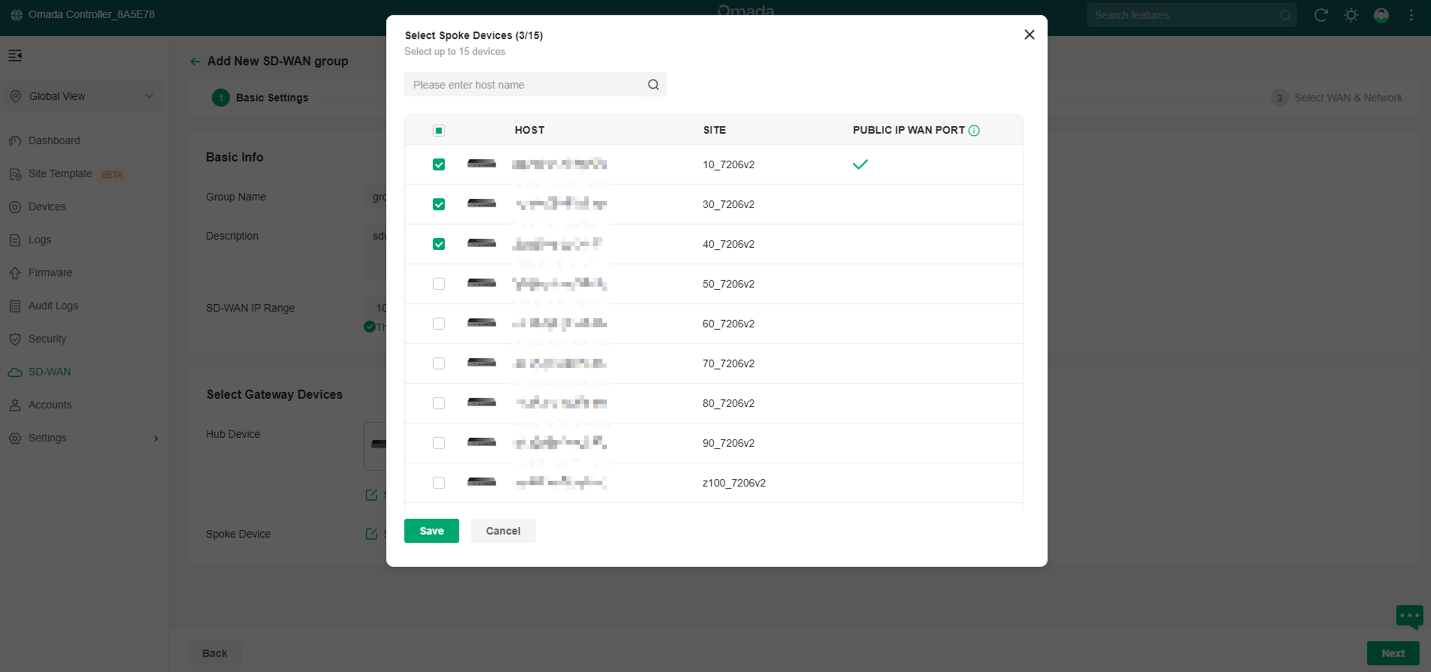Open Logs in the sidebar
This screenshot has width=1431, height=672.
(40, 240)
